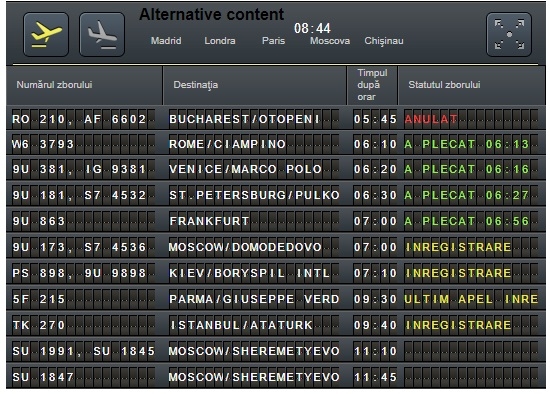Click the TK 270 Istanbul/Ataturk destination
The width and height of the screenshot is (550, 394).
pyautogui.click(x=241, y=325)
